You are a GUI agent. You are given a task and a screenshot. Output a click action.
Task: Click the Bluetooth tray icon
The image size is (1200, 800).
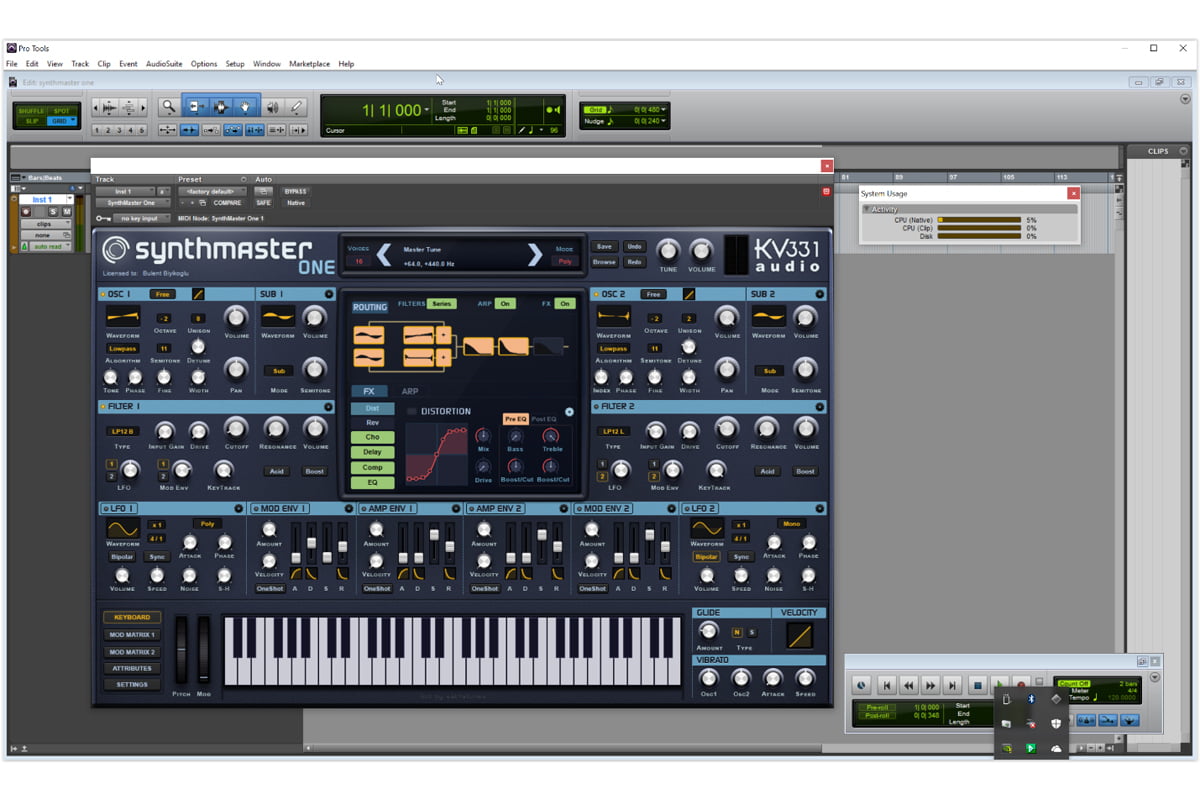point(1031,699)
